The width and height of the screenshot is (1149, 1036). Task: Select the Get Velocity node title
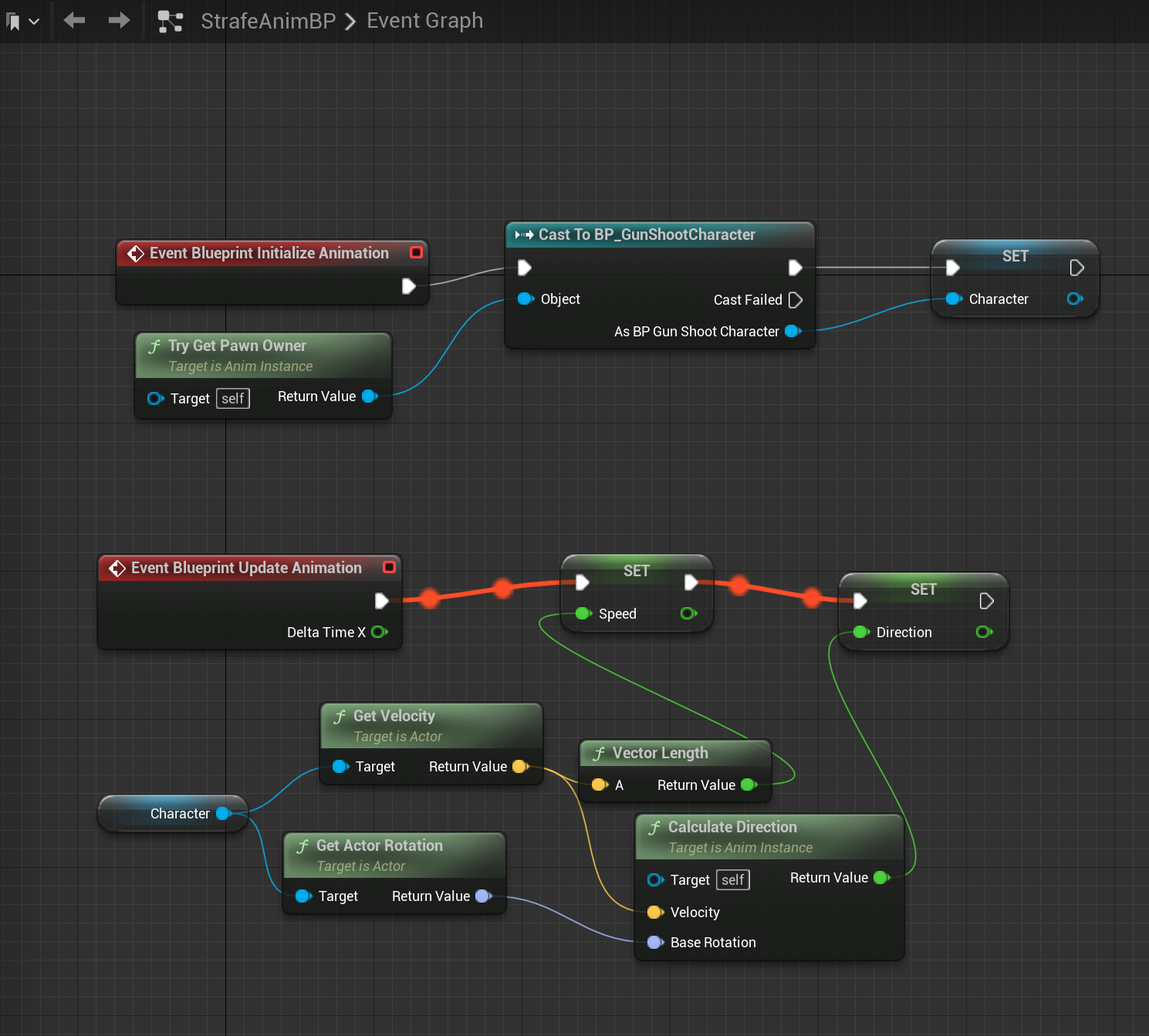(394, 716)
